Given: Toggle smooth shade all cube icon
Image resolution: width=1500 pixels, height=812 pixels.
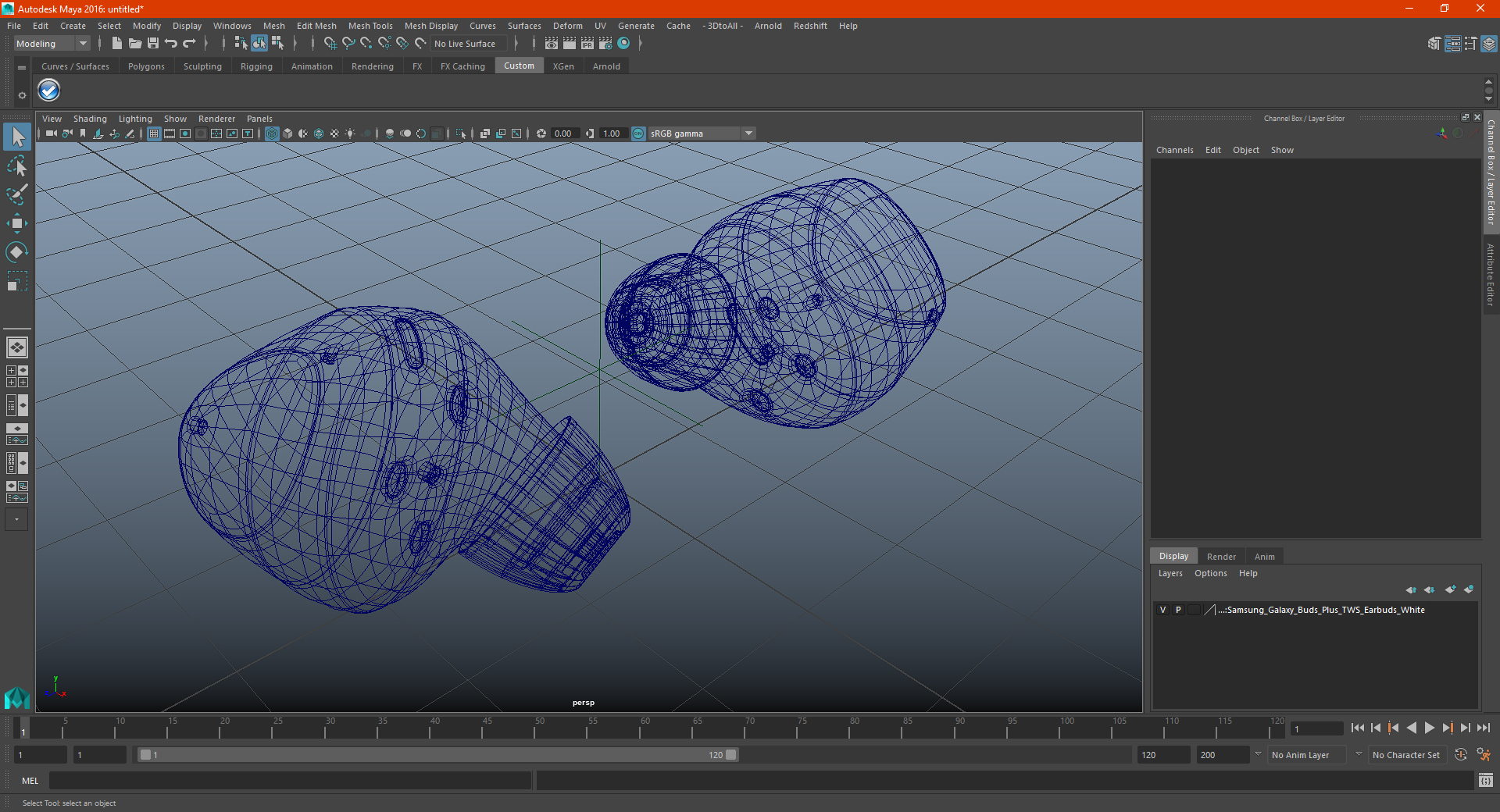Looking at the screenshot, I should pos(287,134).
